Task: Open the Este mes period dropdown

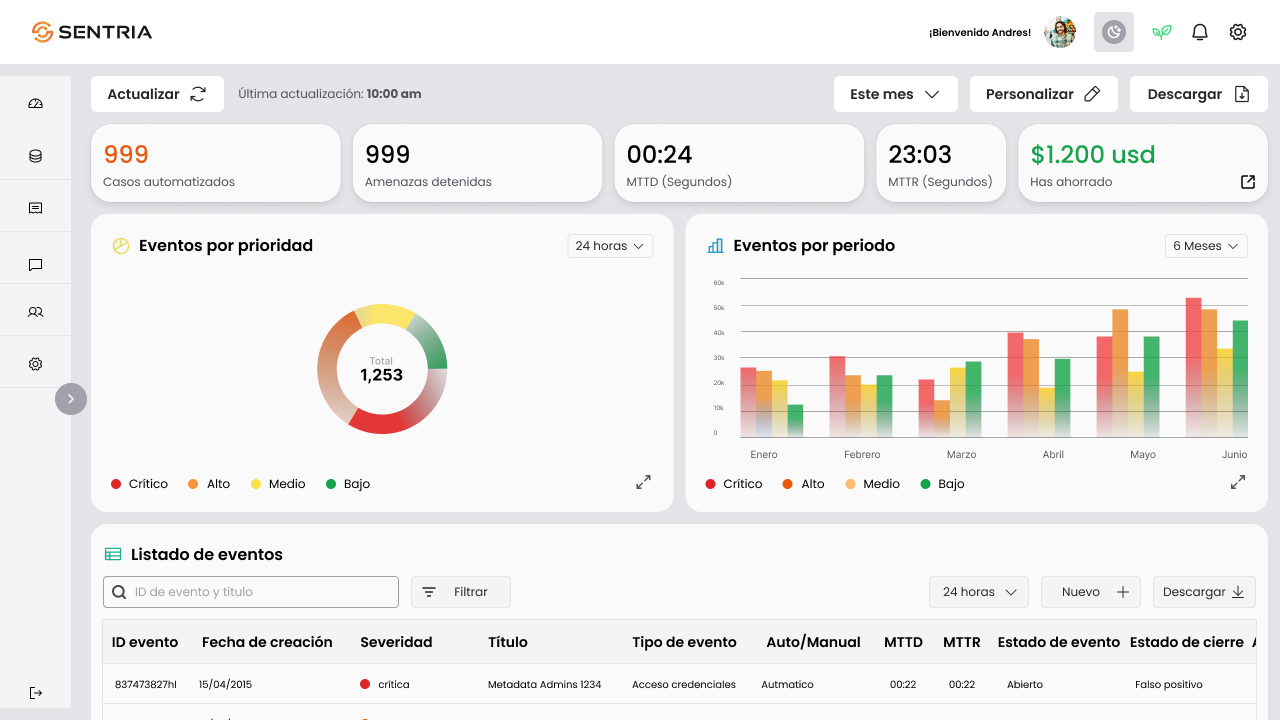Action: (x=896, y=94)
